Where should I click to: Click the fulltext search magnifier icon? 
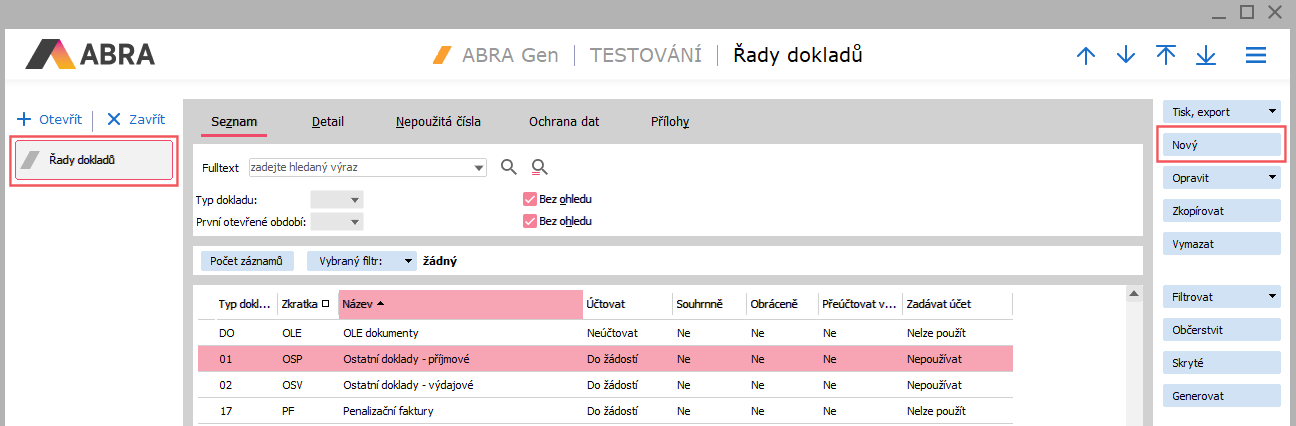coord(509,167)
